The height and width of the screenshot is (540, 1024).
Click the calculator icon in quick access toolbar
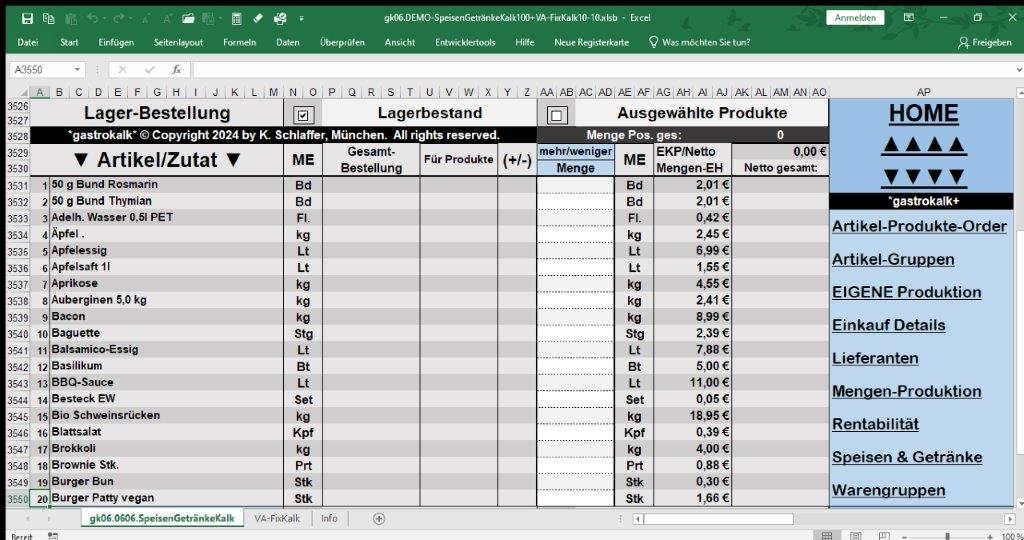(x=235, y=18)
